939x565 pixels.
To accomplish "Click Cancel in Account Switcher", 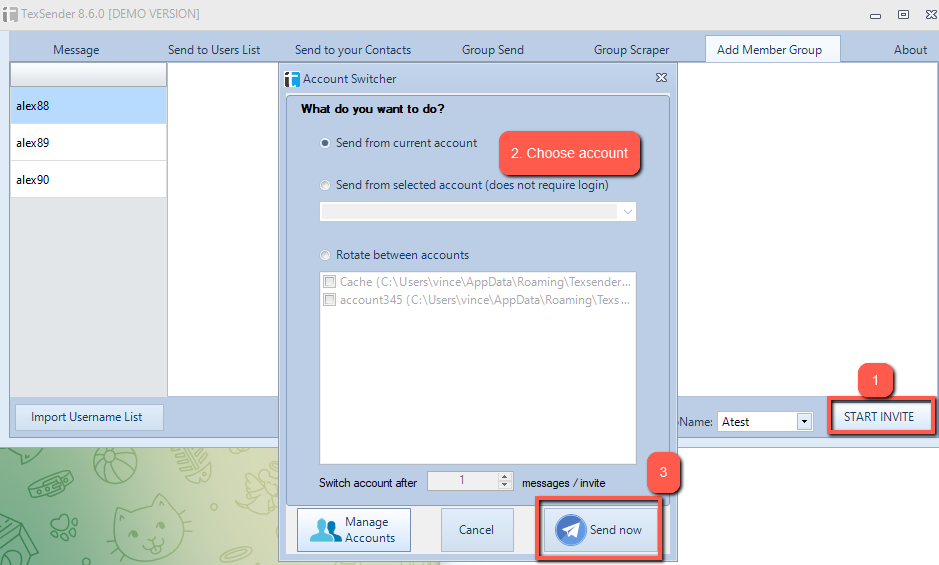I will pyautogui.click(x=477, y=530).
